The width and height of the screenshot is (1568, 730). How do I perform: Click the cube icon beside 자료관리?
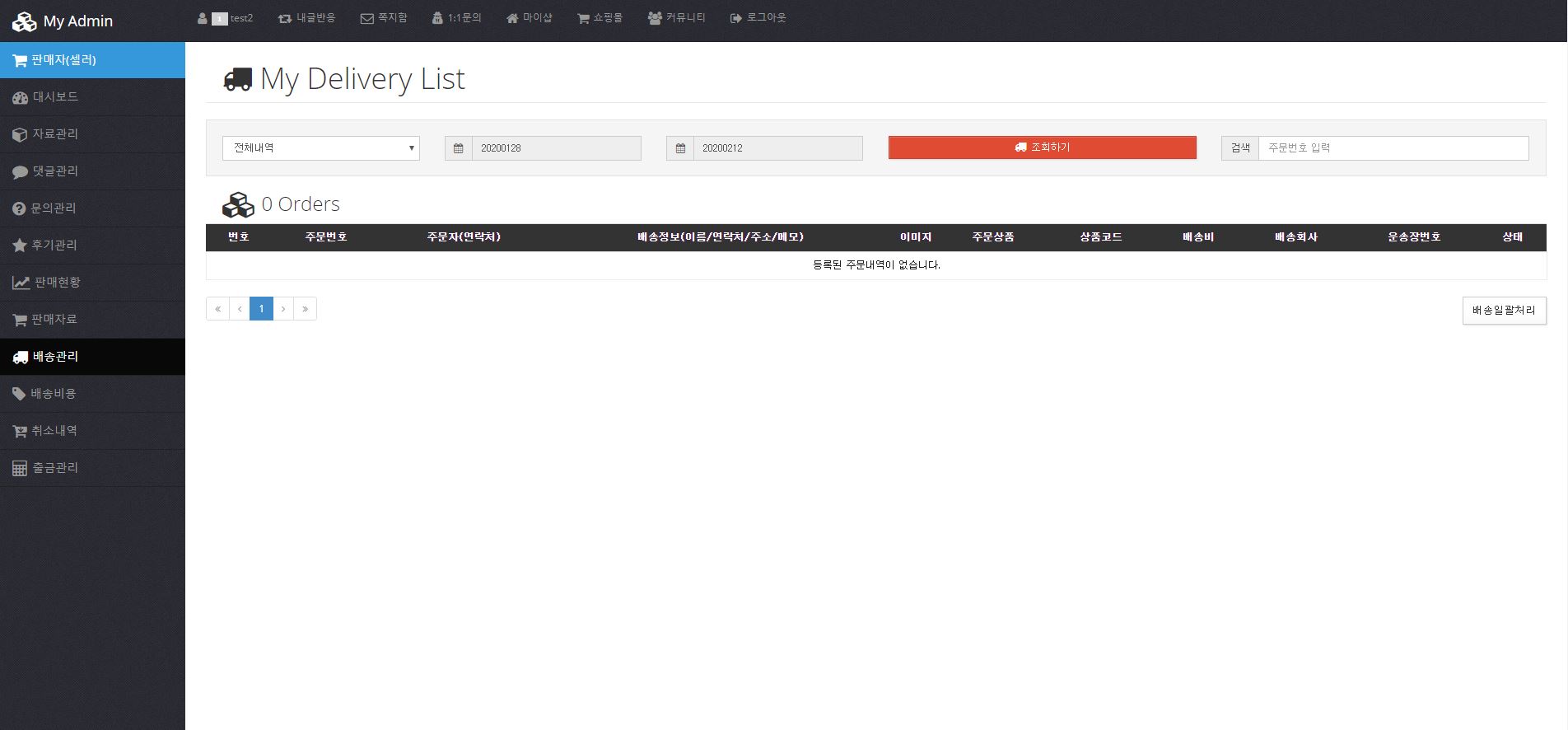pos(20,134)
